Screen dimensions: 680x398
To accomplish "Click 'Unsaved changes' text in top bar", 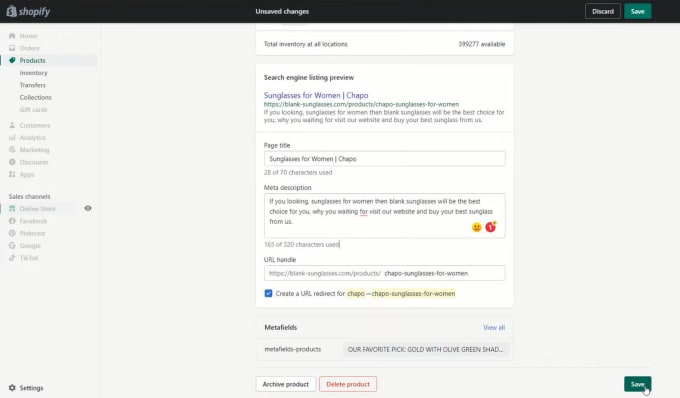I will 282,11.
